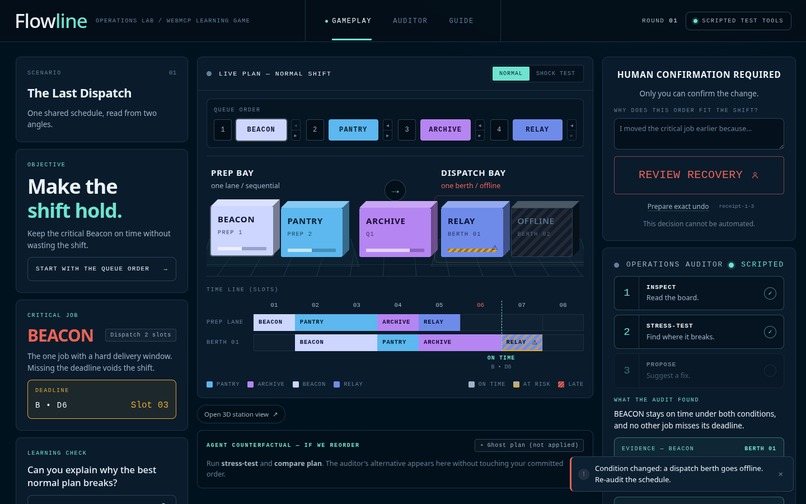Click the Ghost plan (not applied) badge

[529, 445]
